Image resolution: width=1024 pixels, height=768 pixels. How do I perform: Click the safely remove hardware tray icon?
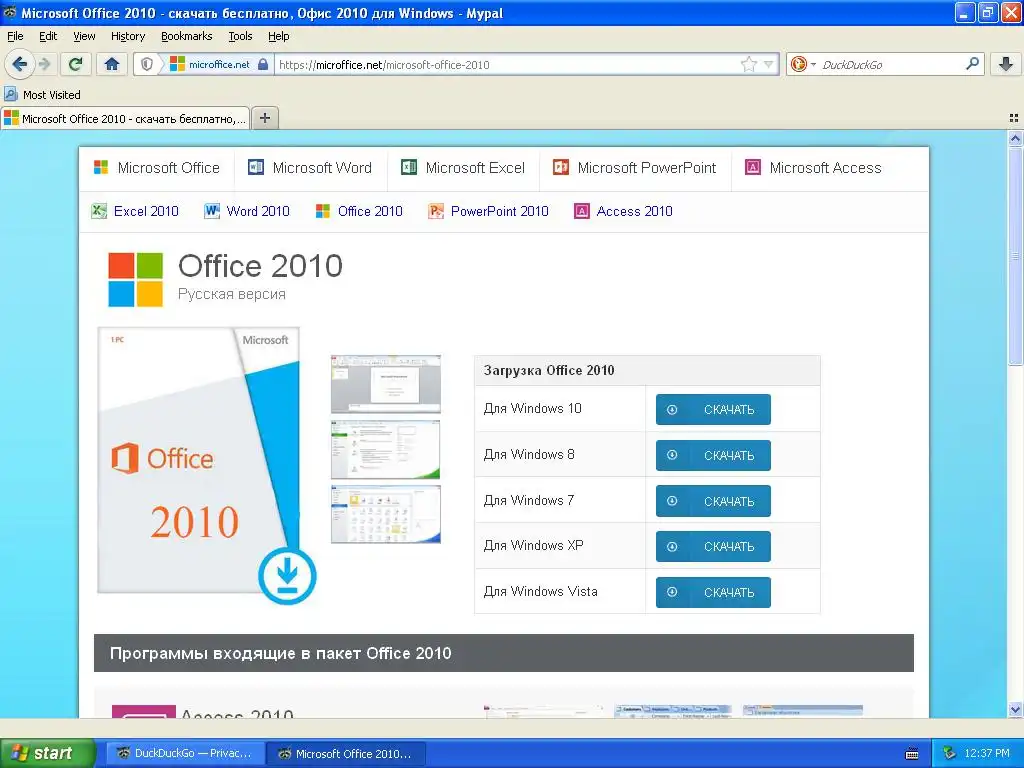(x=950, y=753)
